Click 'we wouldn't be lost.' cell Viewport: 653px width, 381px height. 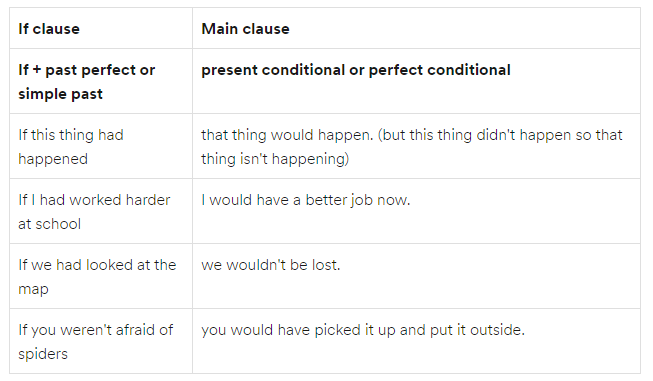point(416,276)
